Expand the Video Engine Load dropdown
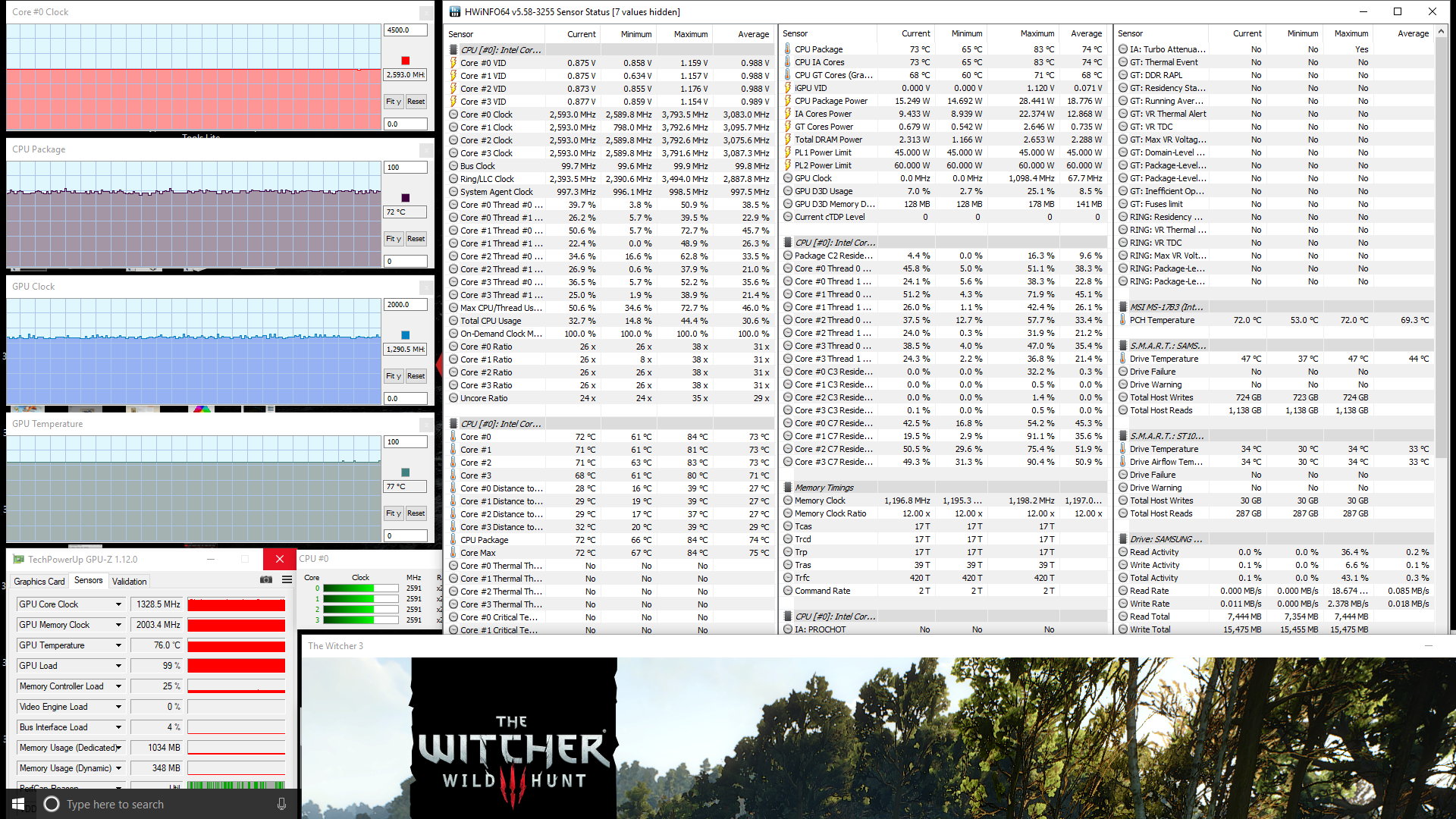The image size is (1456, 819). click(x=118, y=707)
